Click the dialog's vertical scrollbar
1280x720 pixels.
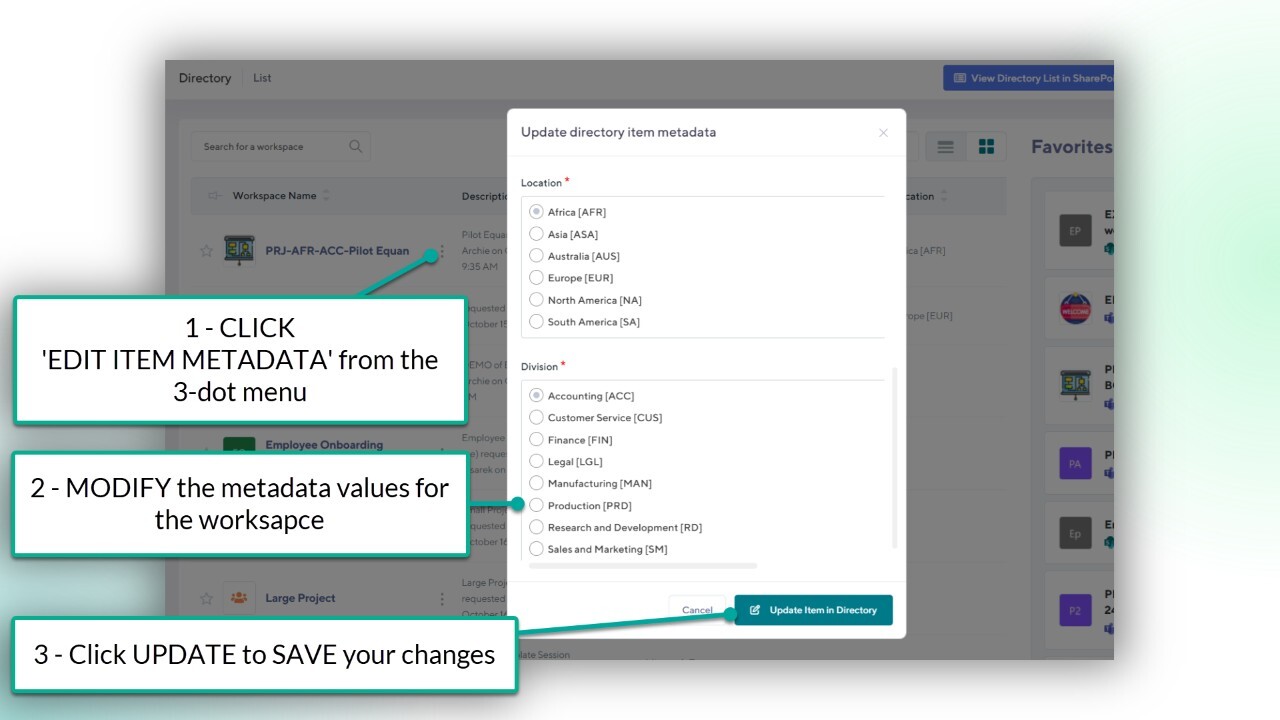895,458
